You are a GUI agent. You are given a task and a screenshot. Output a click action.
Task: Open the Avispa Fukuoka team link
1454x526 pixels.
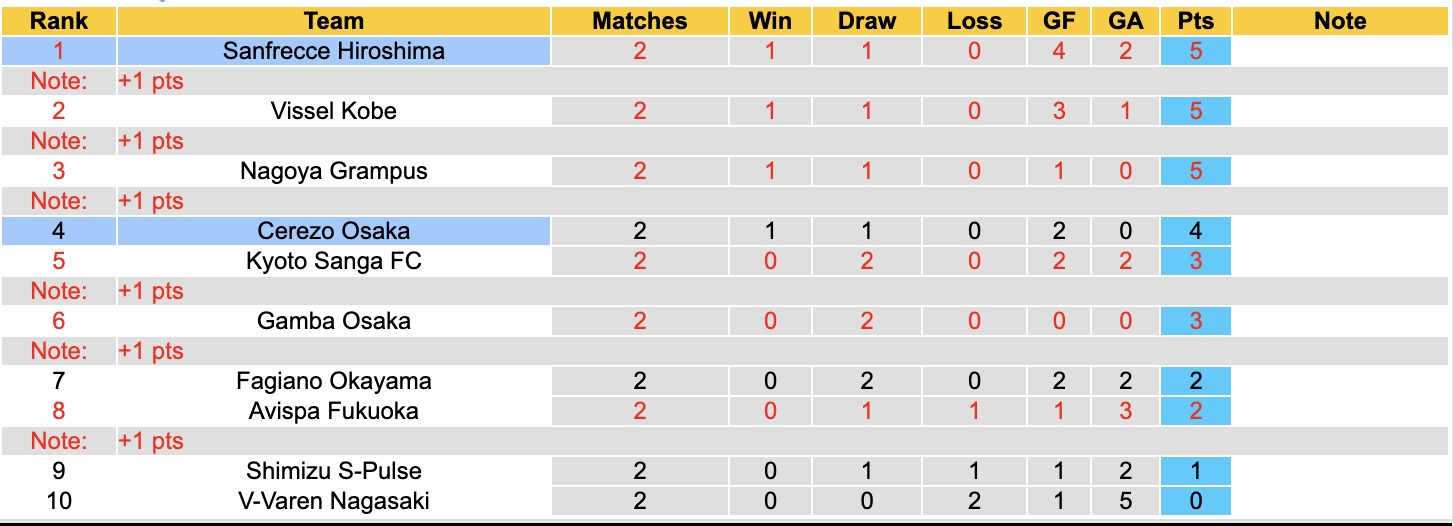[x=333, y=411]
